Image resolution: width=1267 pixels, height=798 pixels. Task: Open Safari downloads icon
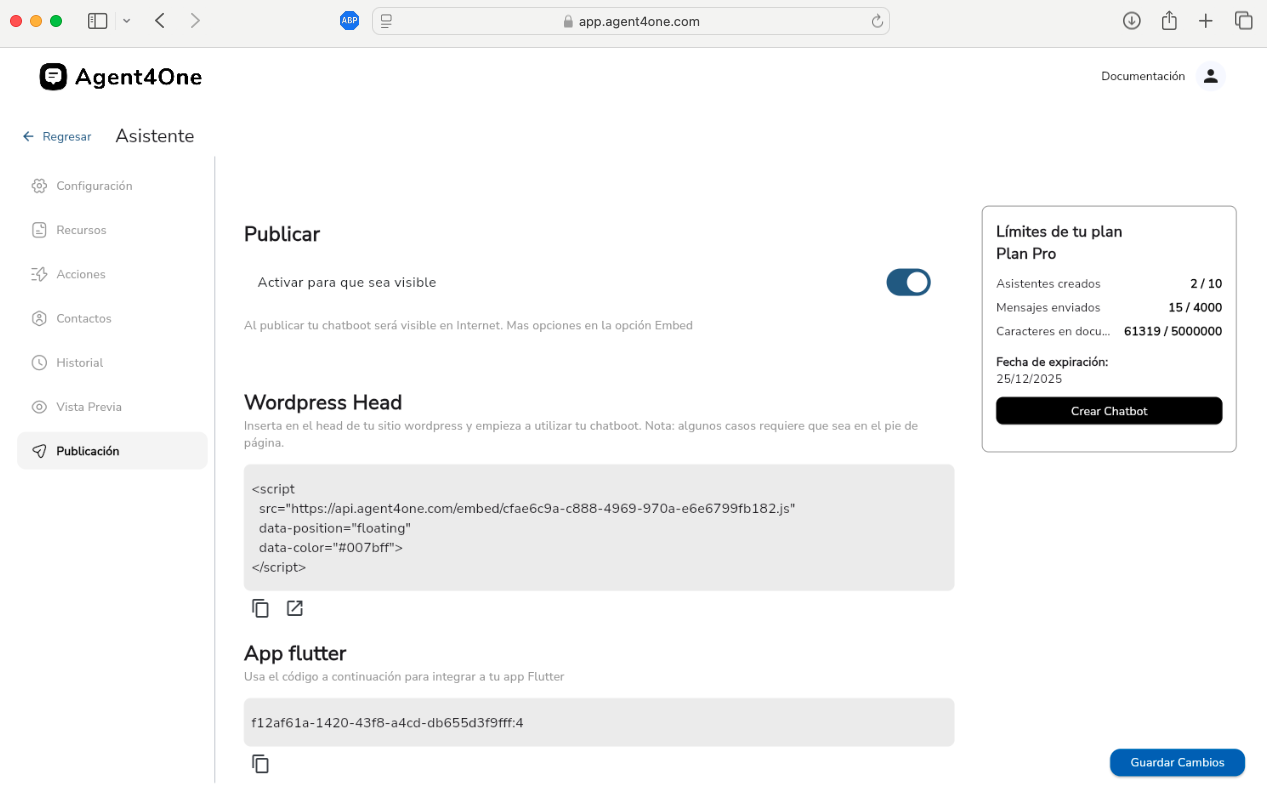point(1131,21)
